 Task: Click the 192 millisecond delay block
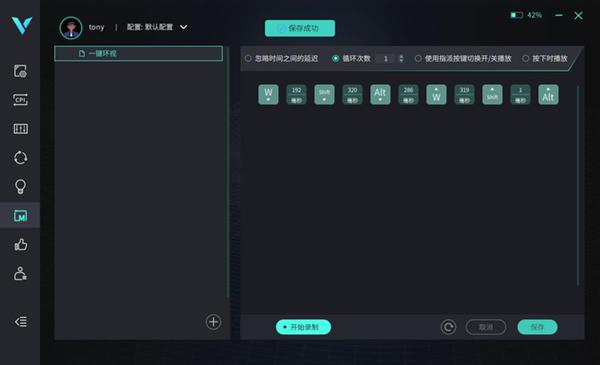(x=297, y=95)
